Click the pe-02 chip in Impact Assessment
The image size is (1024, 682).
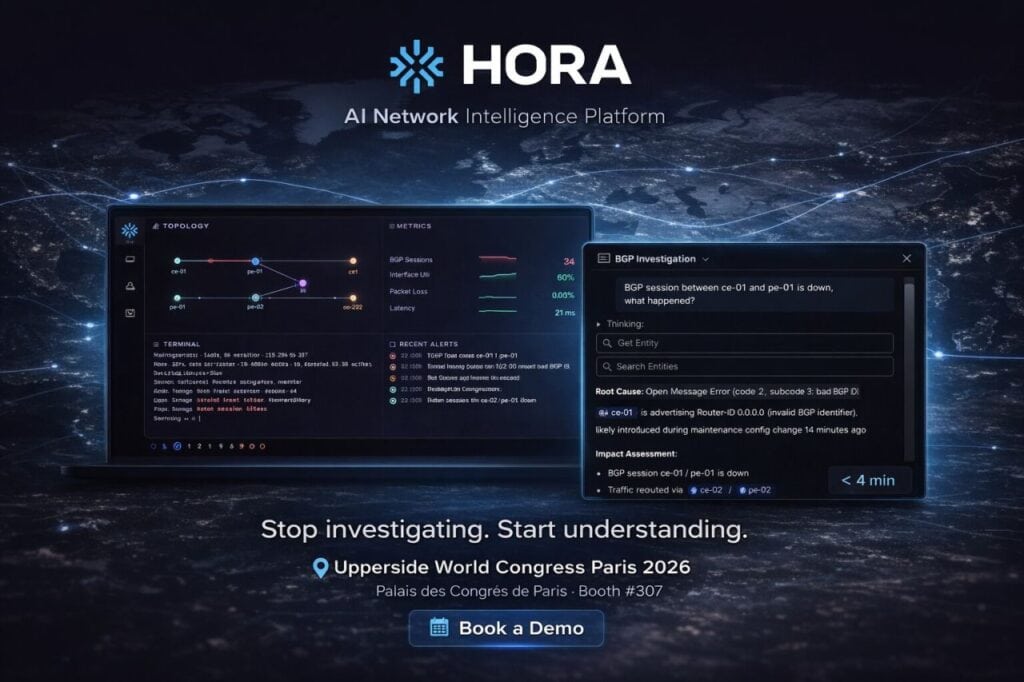(756, 490)
